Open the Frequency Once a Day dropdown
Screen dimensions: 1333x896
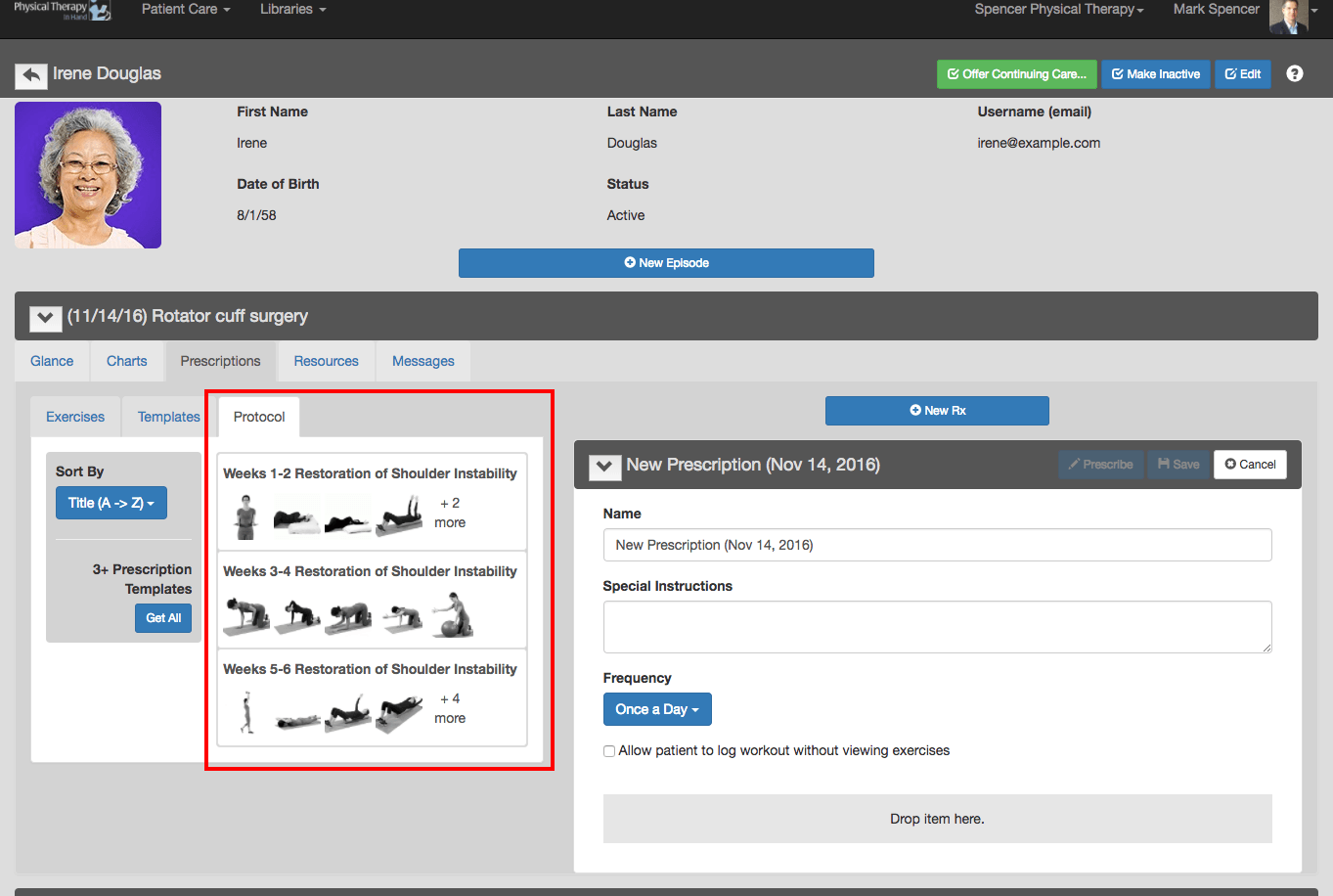(x=657, y=709)
